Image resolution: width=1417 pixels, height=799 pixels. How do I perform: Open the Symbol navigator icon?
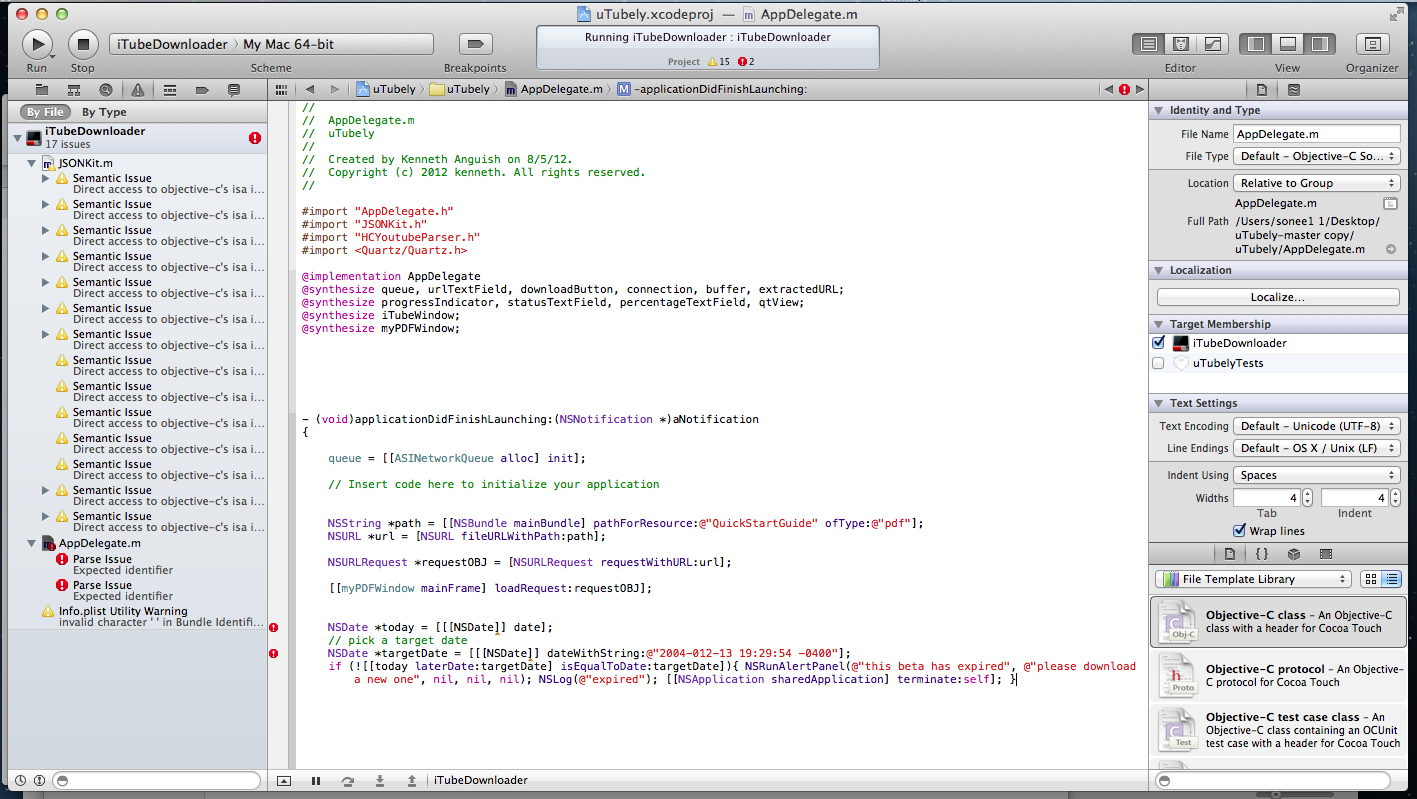(73, 89)
